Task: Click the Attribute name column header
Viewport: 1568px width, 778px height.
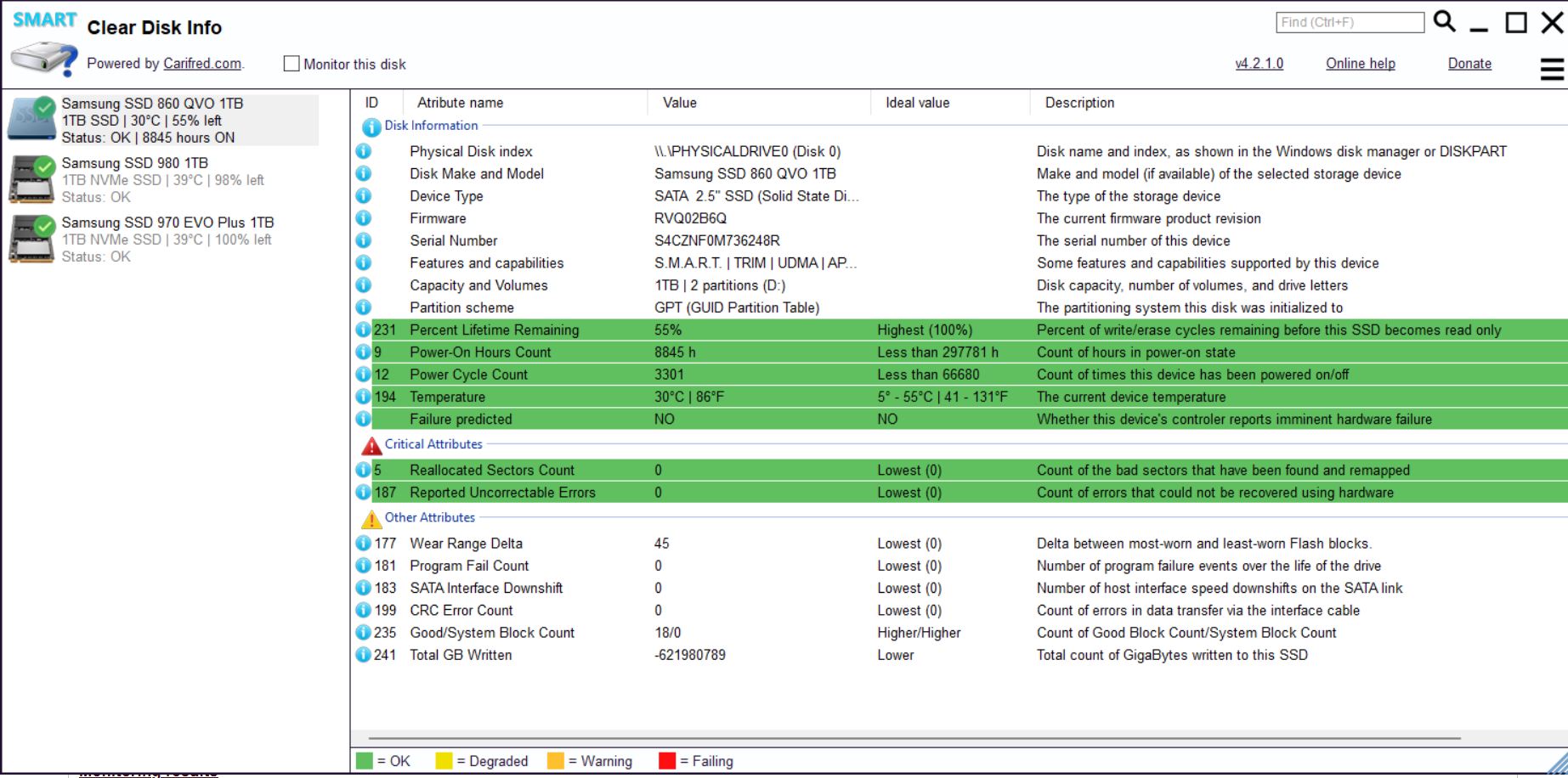Action: point(460,103)
